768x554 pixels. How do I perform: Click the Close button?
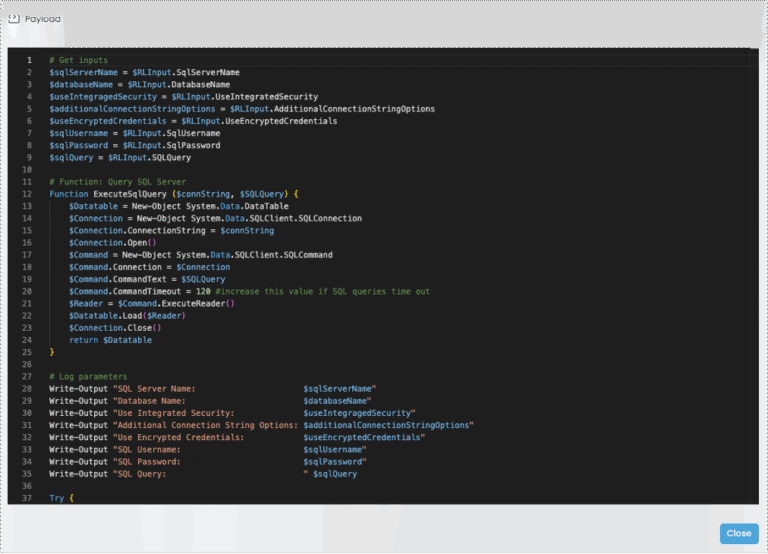click(738, 533)
